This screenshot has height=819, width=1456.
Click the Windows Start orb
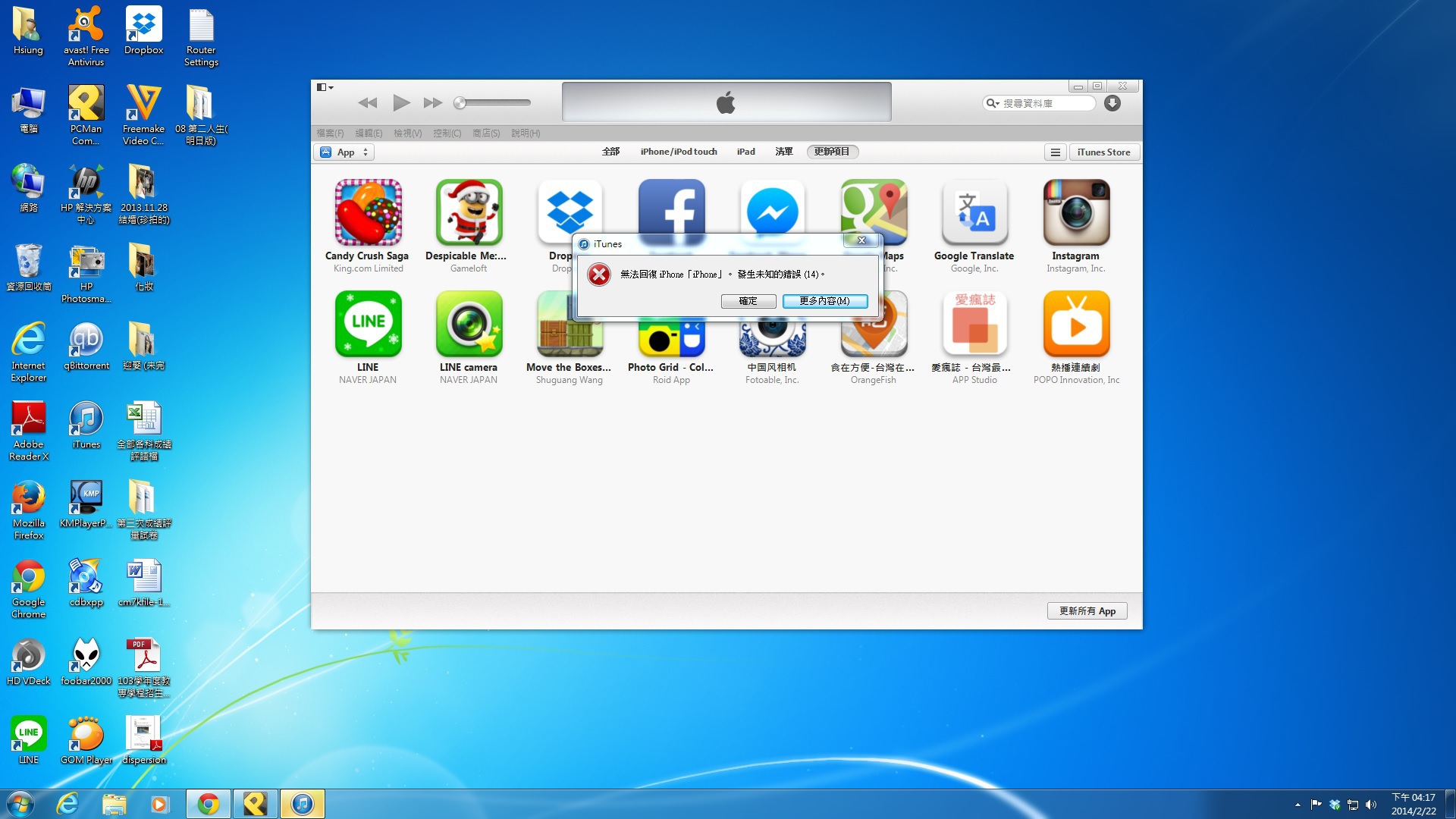20,804
